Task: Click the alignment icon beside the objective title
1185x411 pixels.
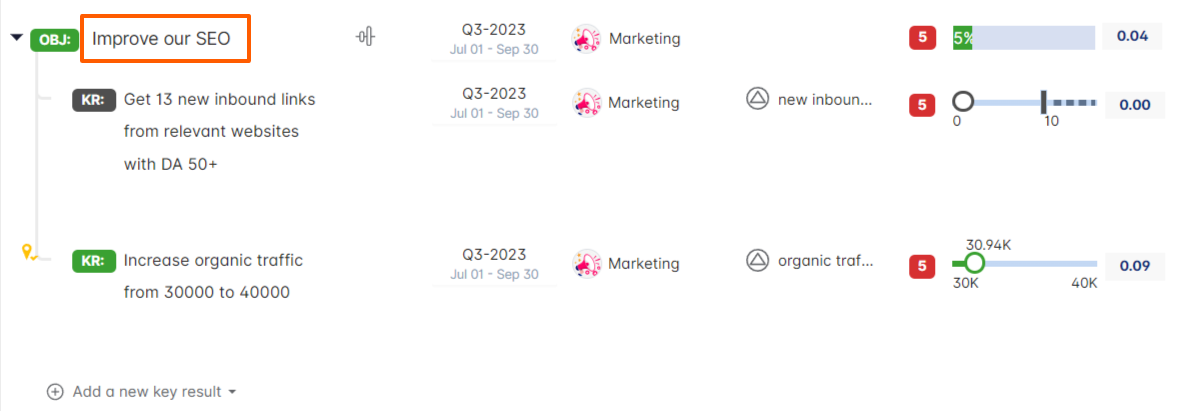Action: (366, 38)
